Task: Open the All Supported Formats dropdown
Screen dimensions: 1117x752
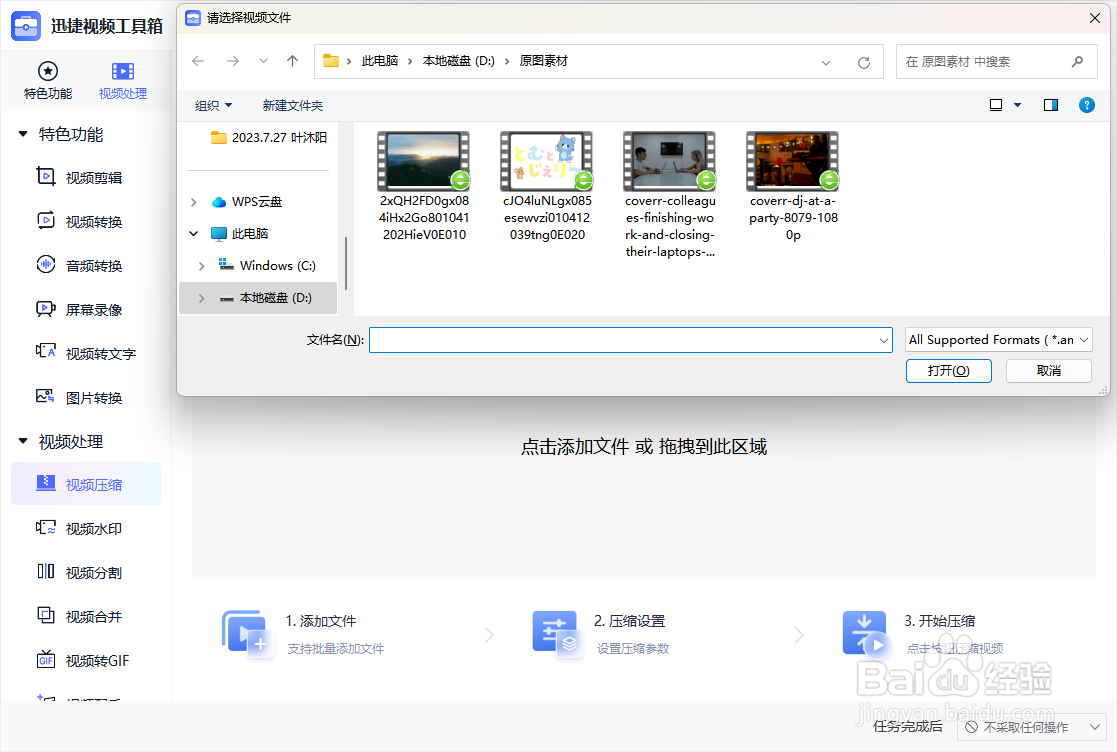Action: (x=998, y=339)
